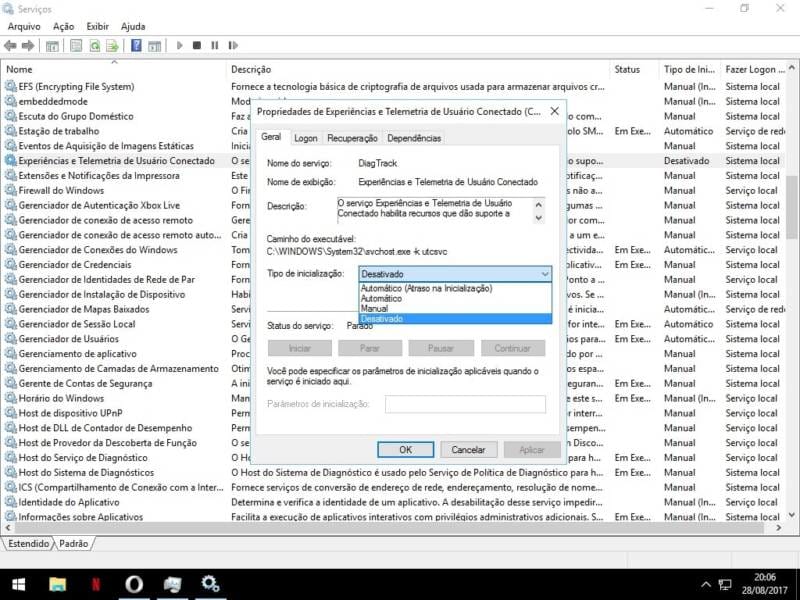Click the Refresh toolbar icon
The height and width of the screenshot is (600, 800).
(95, 46)
